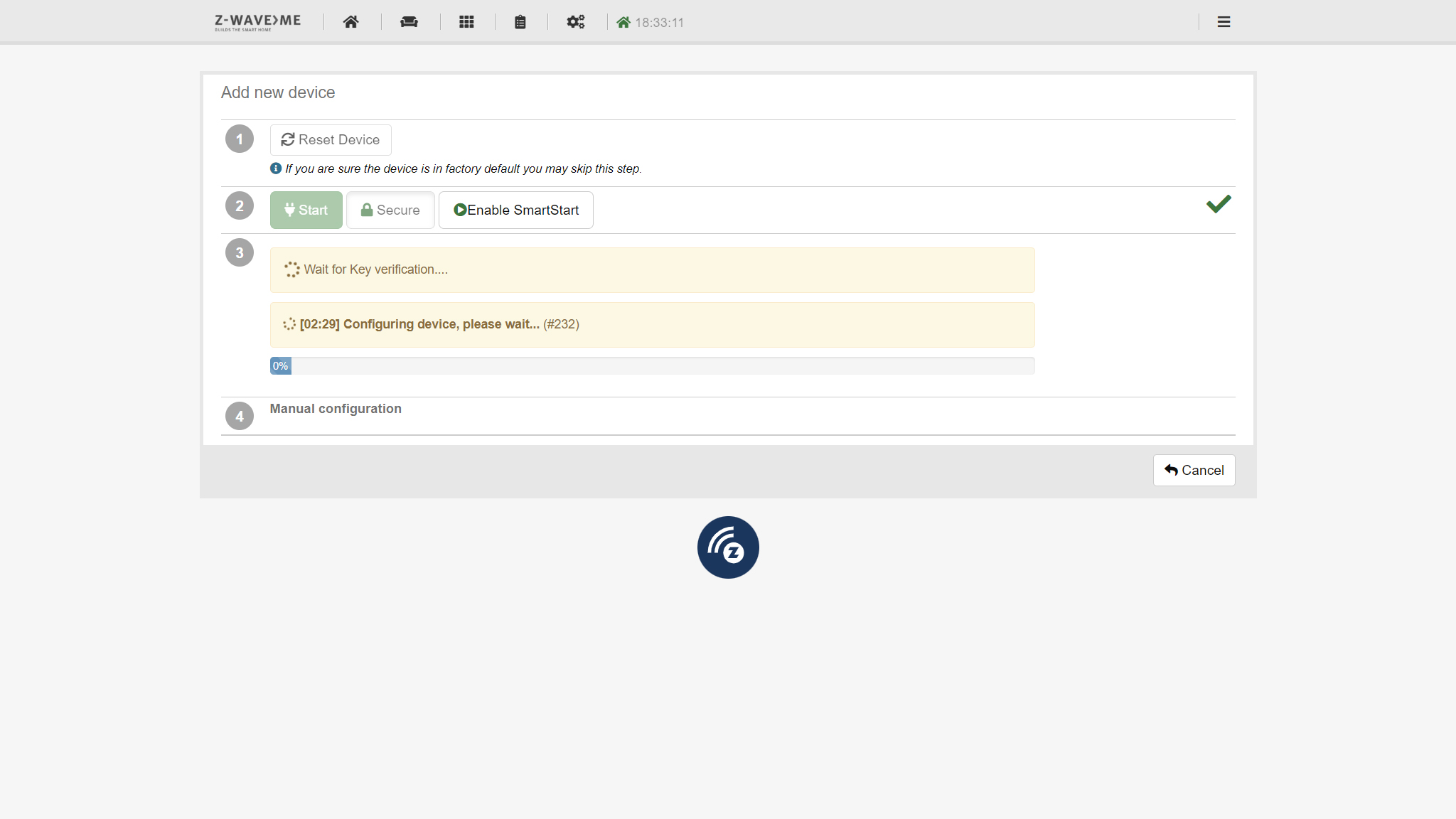Expand Manual configuration section
Screen dimensions: 1456x819
pos(336,409)
